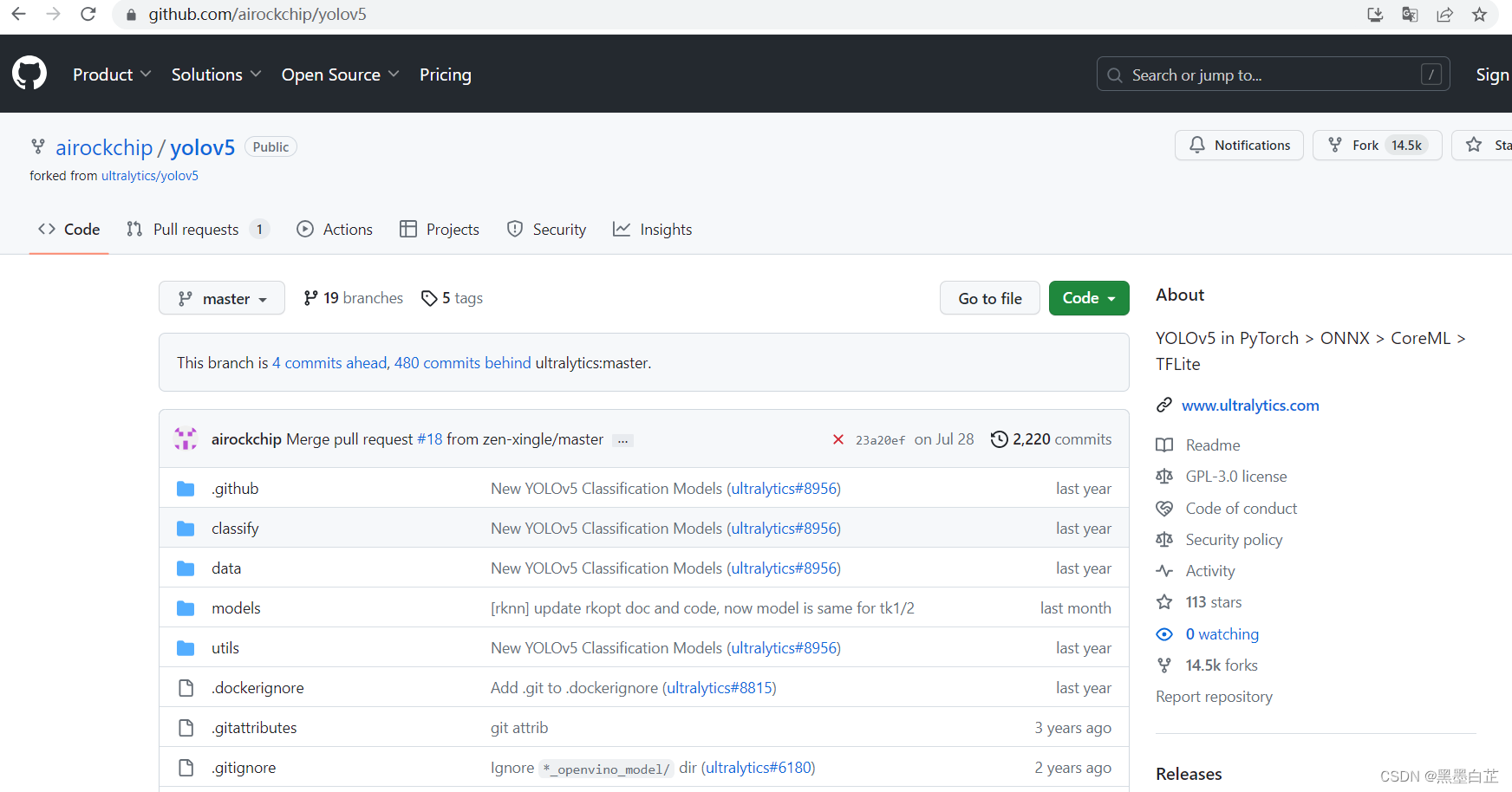Open the www.ultralytics.com website link

click(x=1250, y=406)
